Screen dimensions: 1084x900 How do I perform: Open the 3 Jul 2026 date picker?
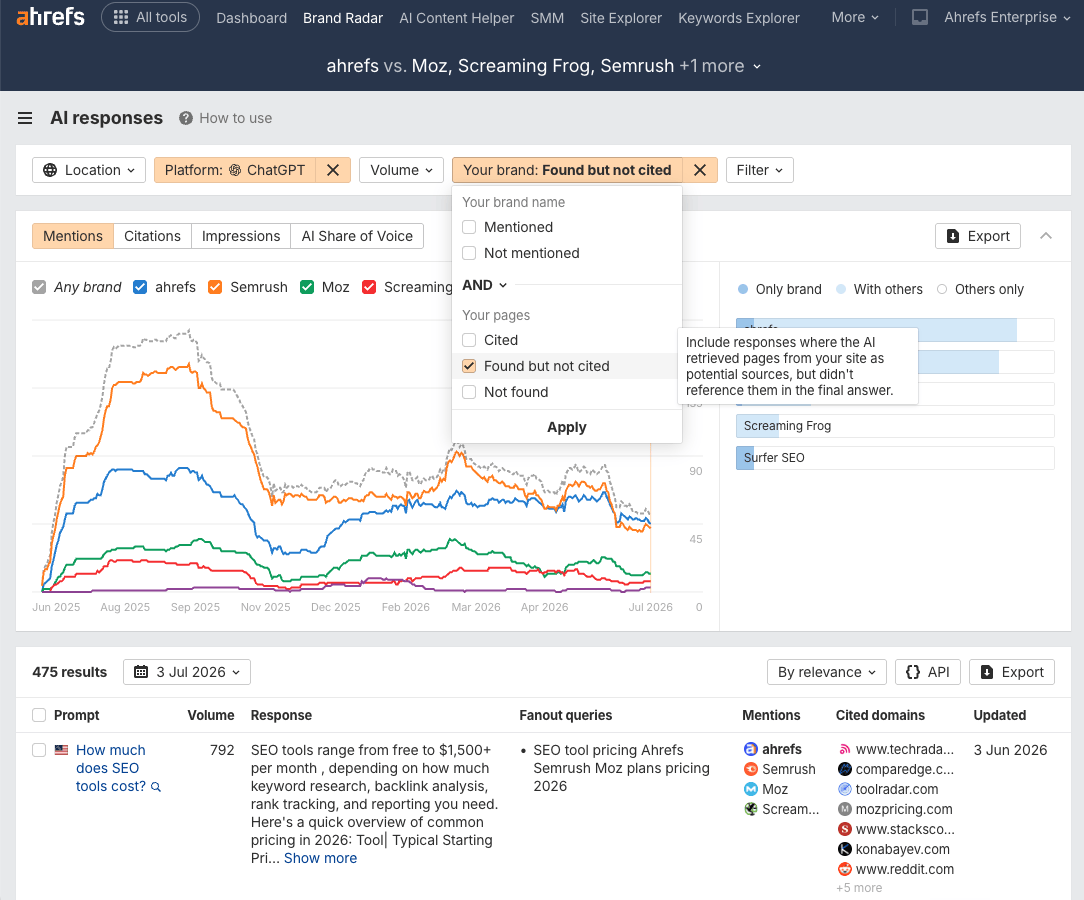click(x=187, y=673)
